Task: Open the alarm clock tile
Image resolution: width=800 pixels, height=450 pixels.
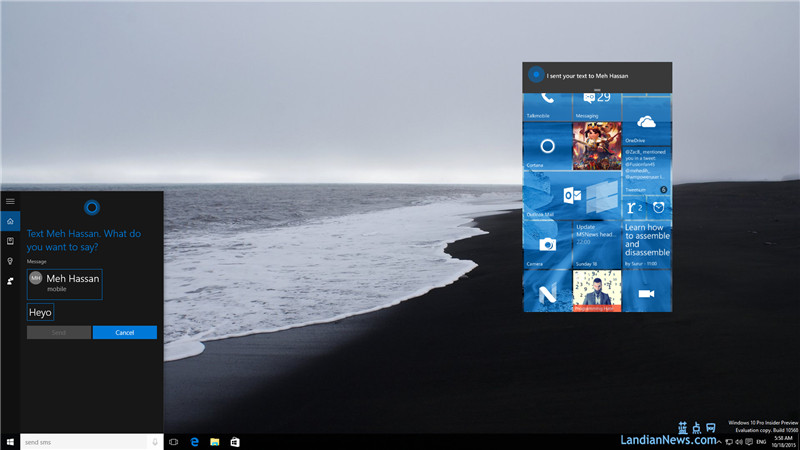Action: (x=659, y=207)
